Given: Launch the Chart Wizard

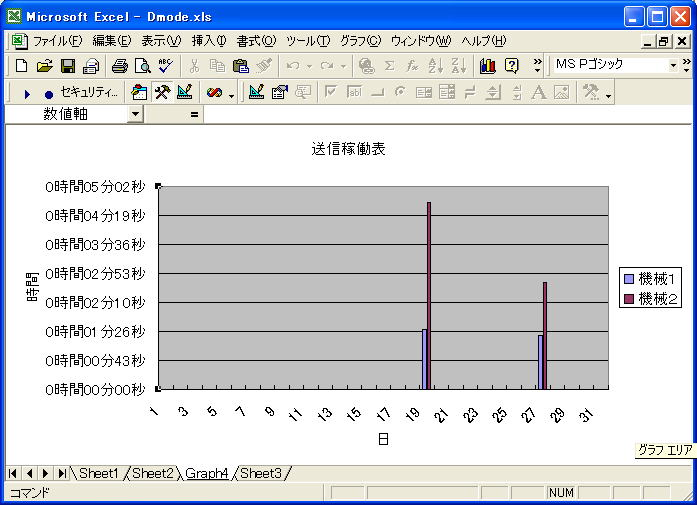Looking at the screenshot, I should [488, 66].
